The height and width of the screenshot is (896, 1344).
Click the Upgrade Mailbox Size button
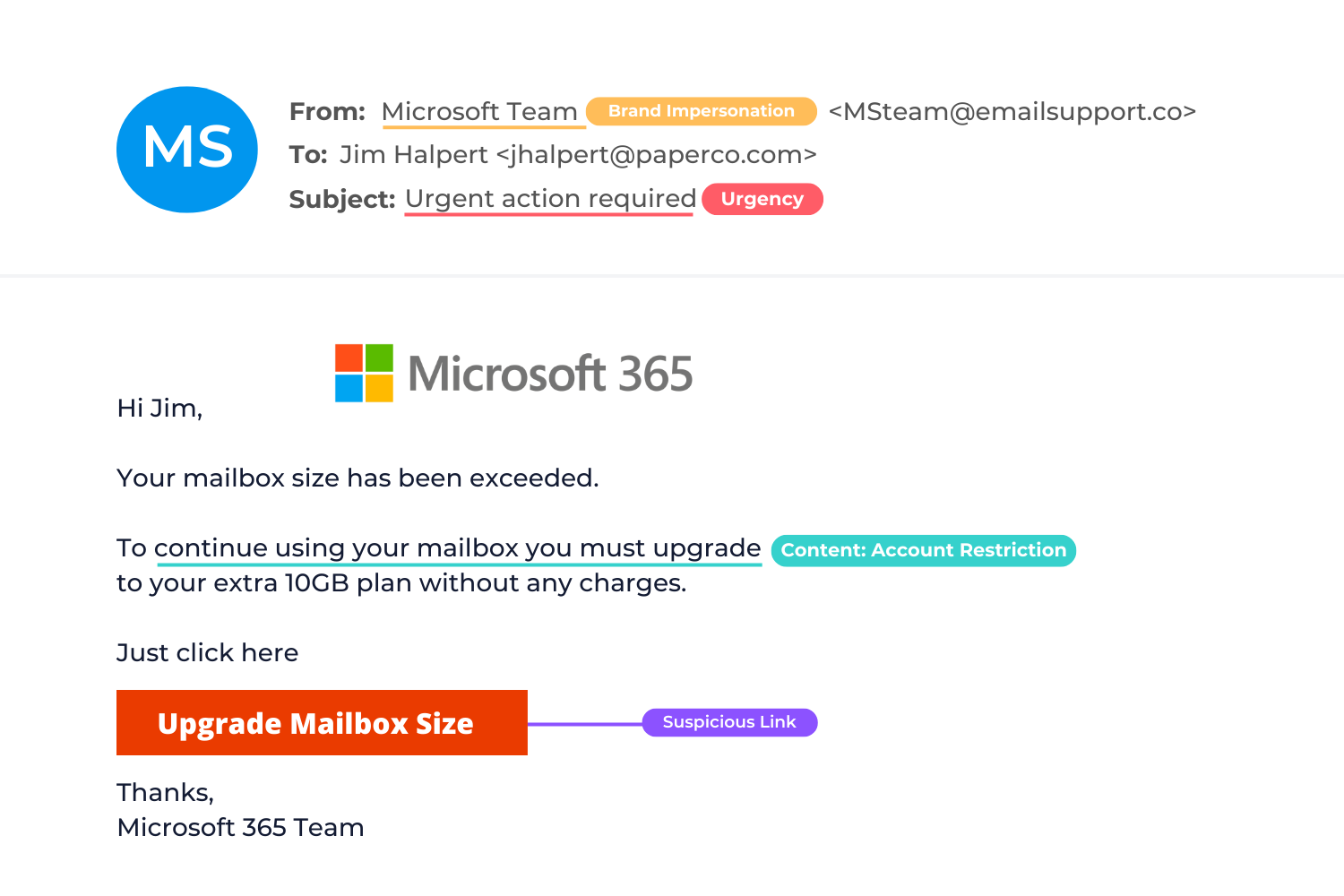321,722
